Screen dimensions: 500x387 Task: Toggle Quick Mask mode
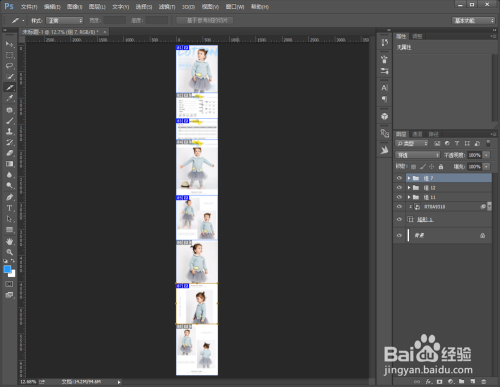(x=9, y=284)
